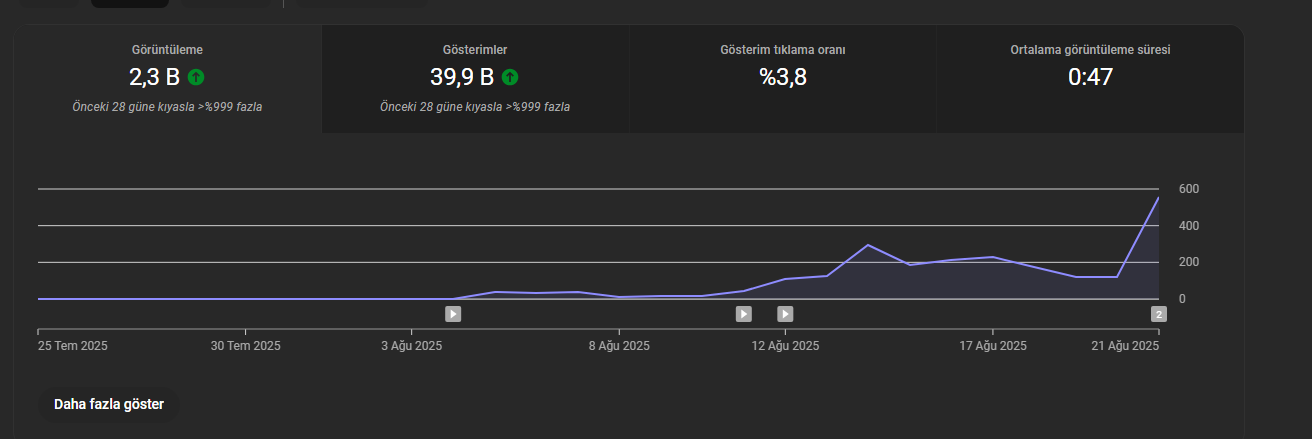Screen dimensions: 1312x439
Task: Click the 39,9 B impressions value
Action: coord(463,77)
